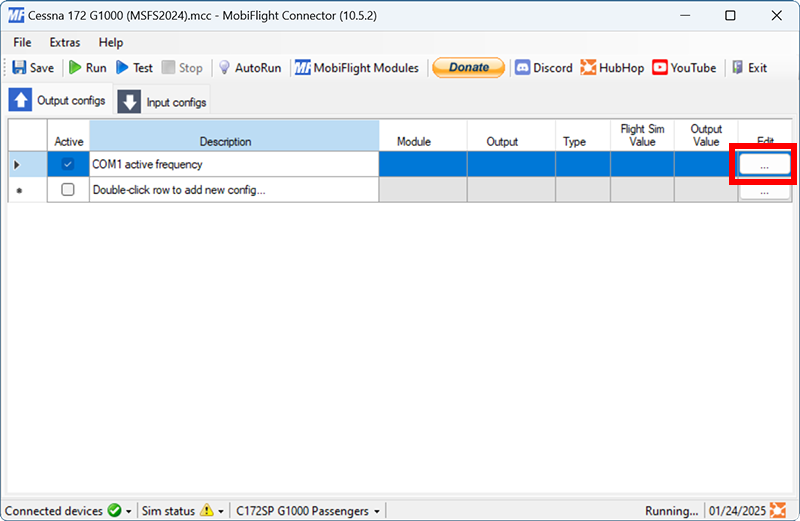
Task: Exit the application via toolbar
Action: [x=749, y=67]
